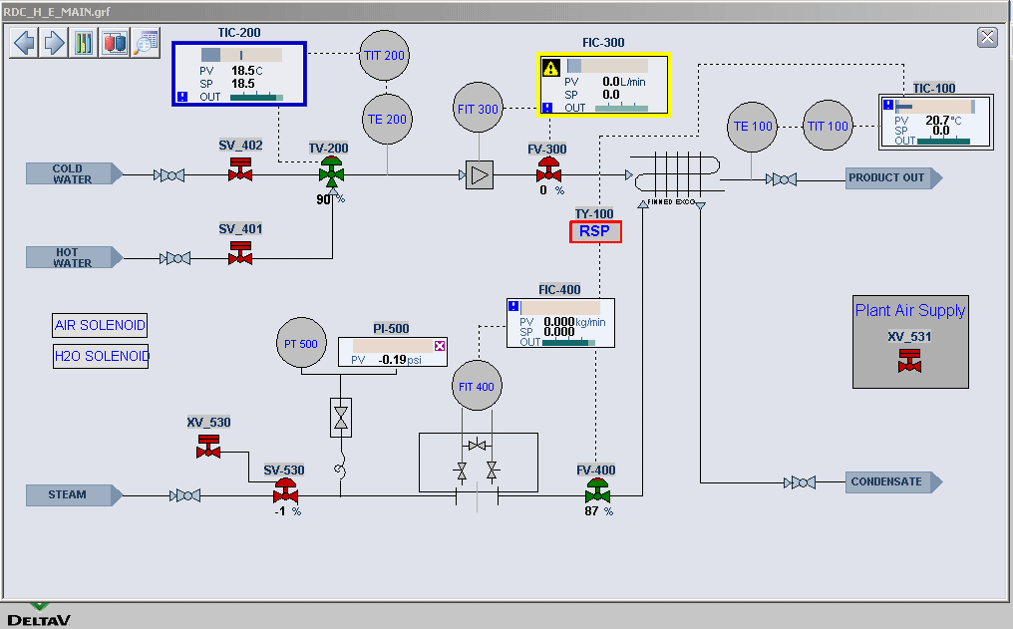
Task: Select the green FV-400 steam valve
Action: (x=598, y=491)
